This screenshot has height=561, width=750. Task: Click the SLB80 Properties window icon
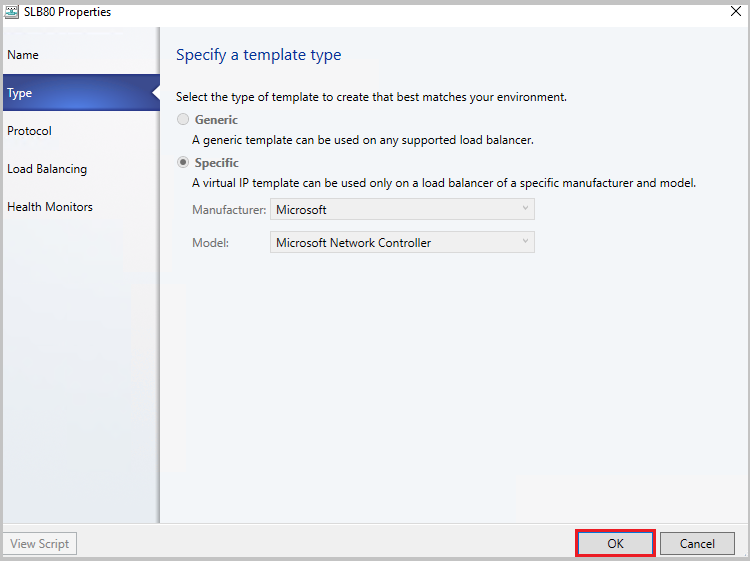click(12, 12)
